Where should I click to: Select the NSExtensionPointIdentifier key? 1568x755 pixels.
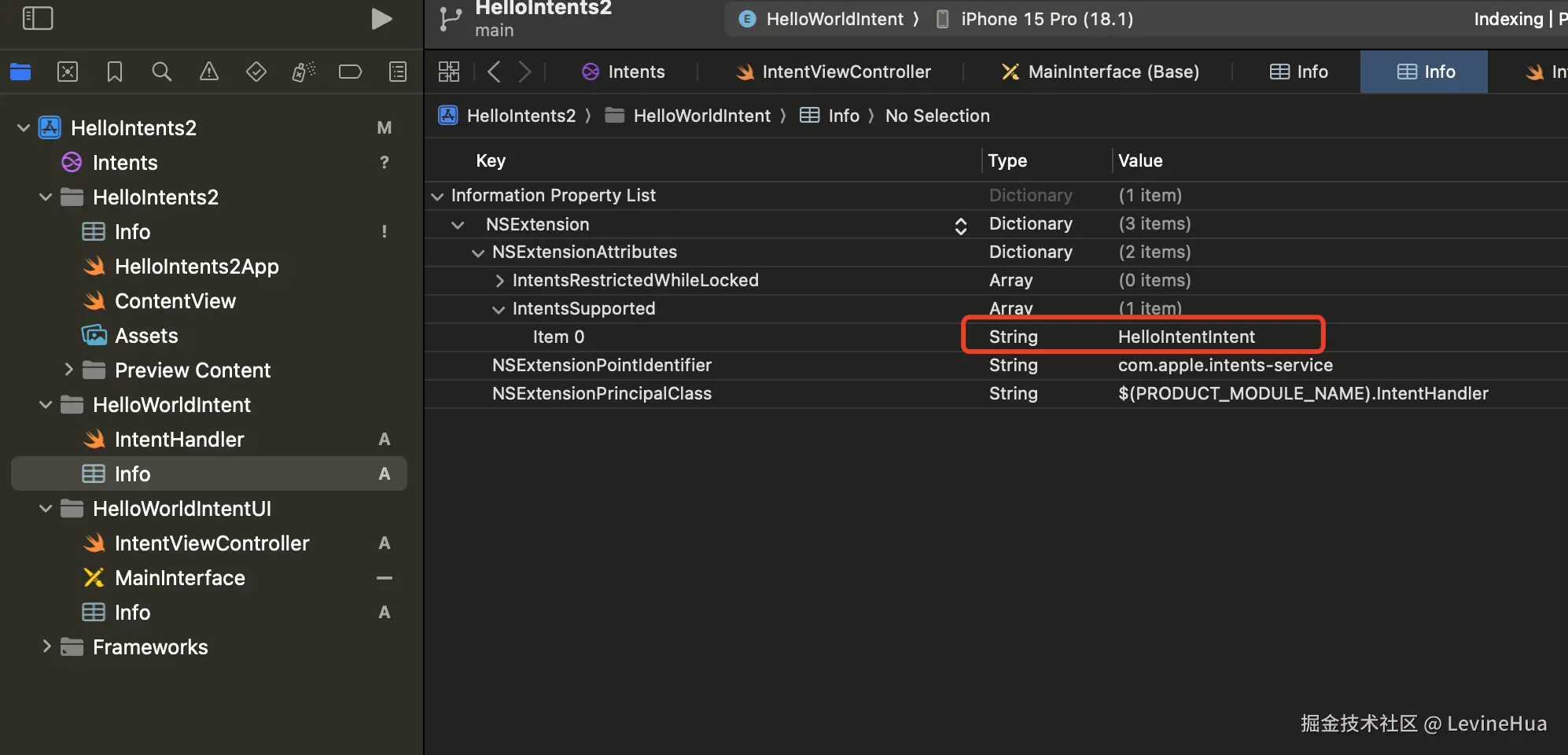(x=602, y=365)
